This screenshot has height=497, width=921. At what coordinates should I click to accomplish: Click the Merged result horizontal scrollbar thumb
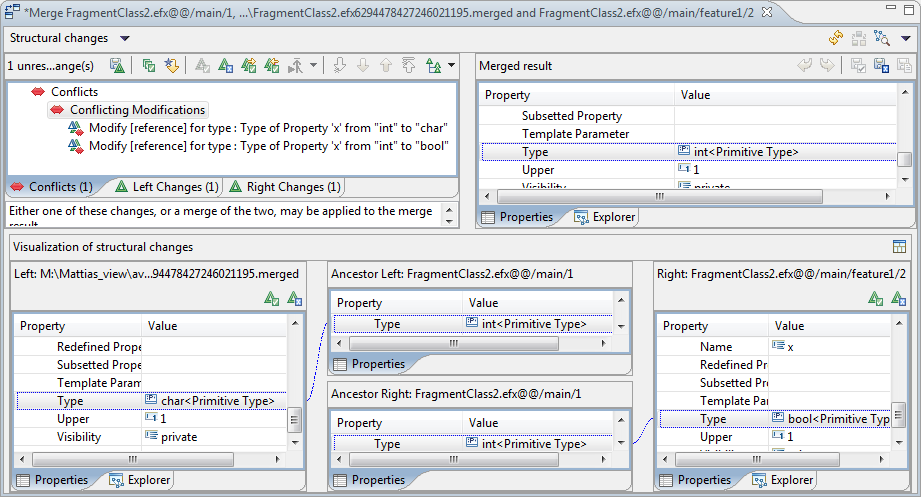(660, 196)
